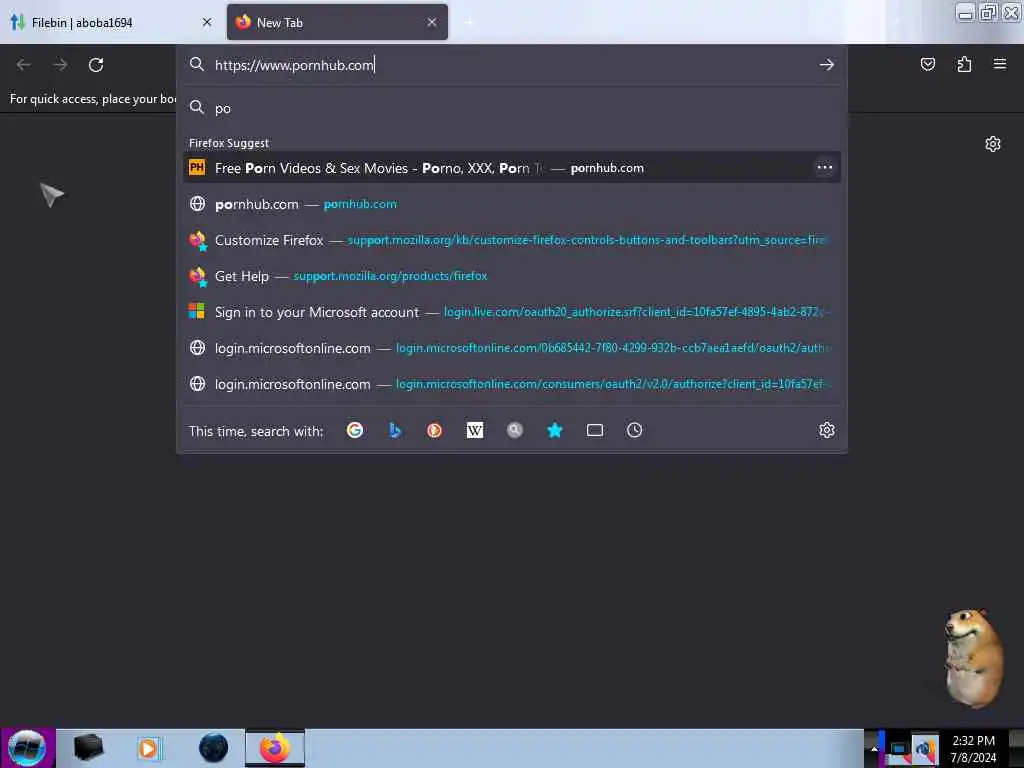Open the Save to Pocket button
The height and width of the screenshot is (768, 1024).
tap(927, 64)
